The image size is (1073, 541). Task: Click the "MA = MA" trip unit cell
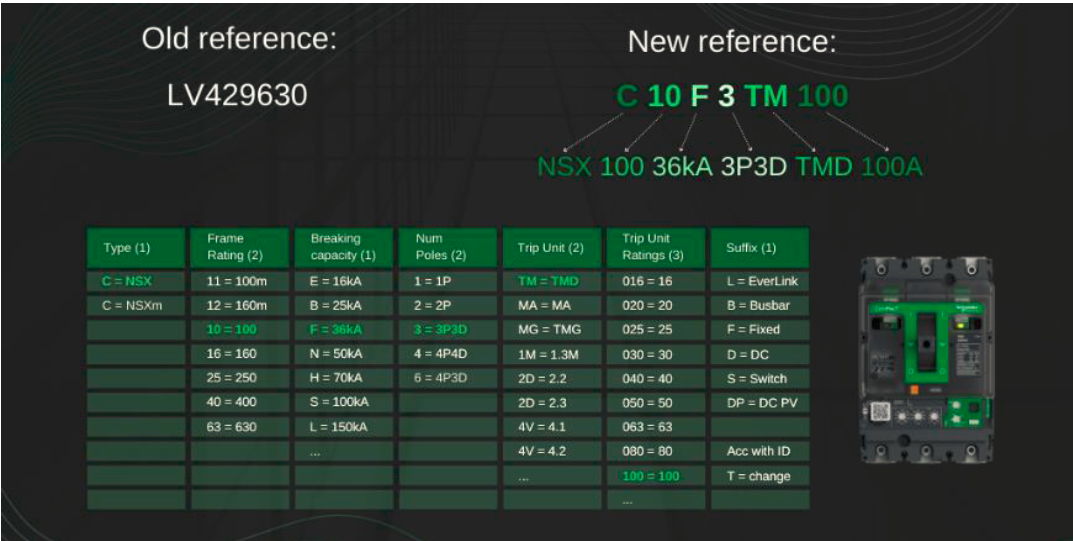click(x=552, y=306)
